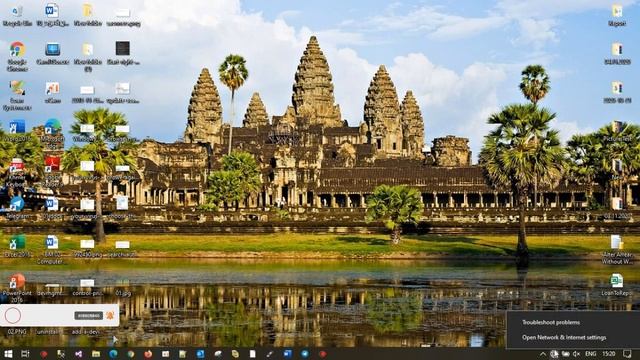Select the PictureTest folder on desktop
This screenshot has width=640, height=360.
(617, 131)
